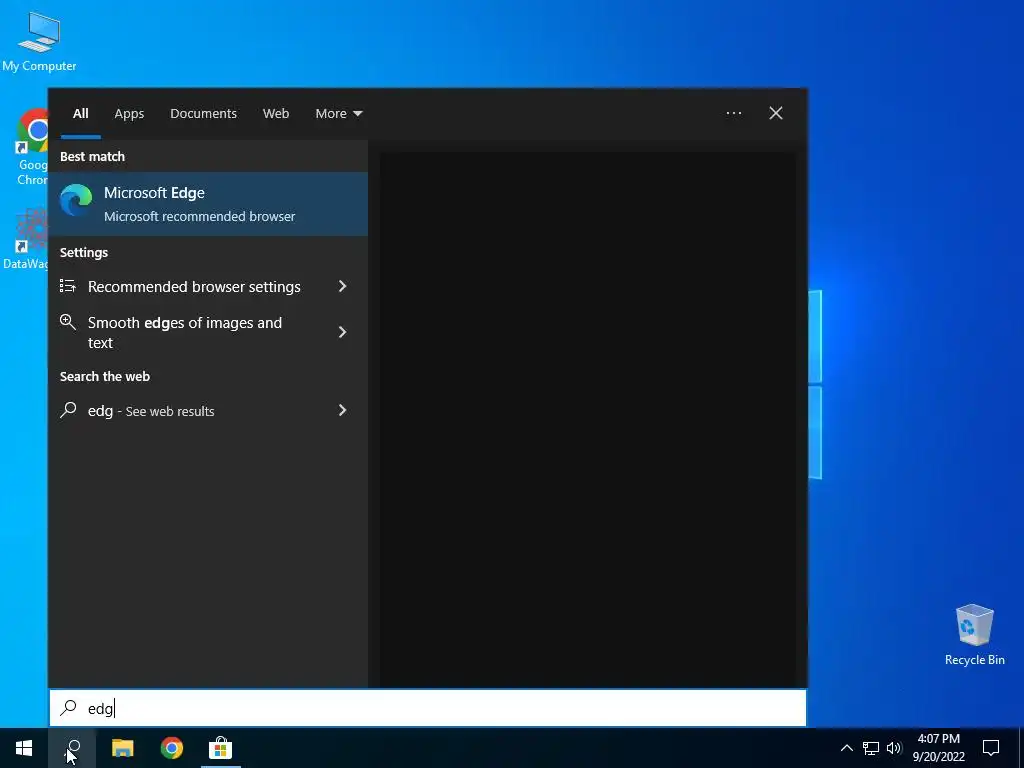Click the taskbar search icon
This screenshot has height=768, width=1024.
tap(72, 748)
